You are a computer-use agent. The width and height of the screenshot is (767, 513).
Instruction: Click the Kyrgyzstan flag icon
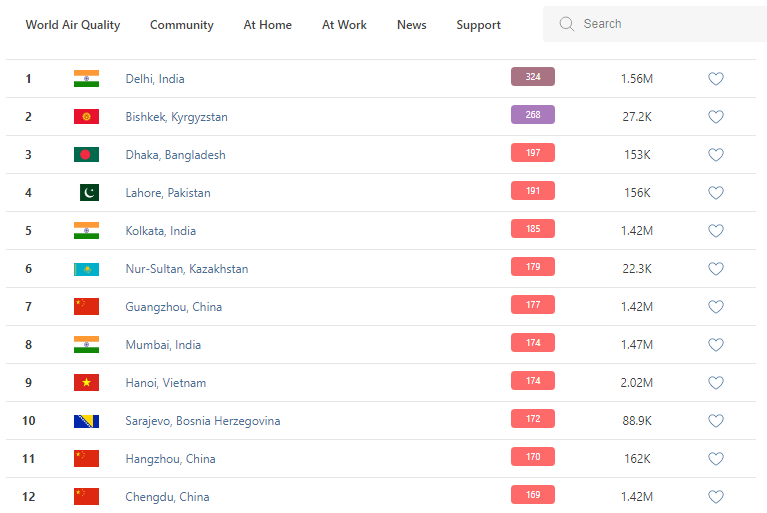pyautogui.click(x=86, y=117)
